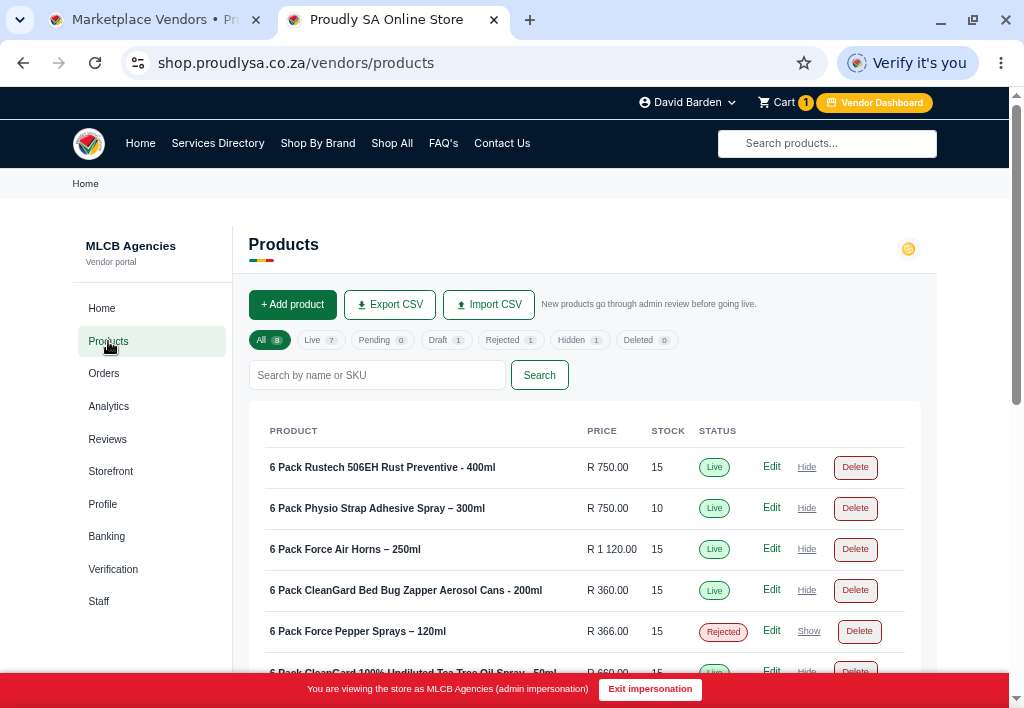
Task: Close the Proudly SA Online Store tab
Action: click(x=494, y=20)
